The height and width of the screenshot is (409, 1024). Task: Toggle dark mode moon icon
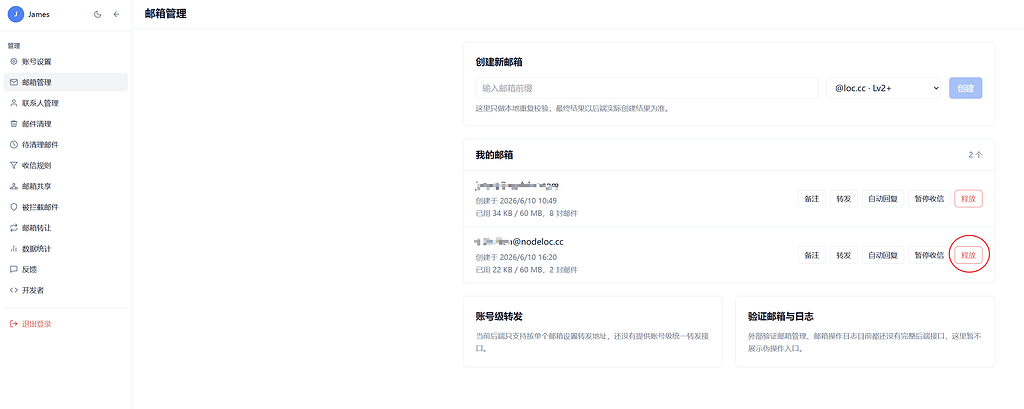(98, 14)
